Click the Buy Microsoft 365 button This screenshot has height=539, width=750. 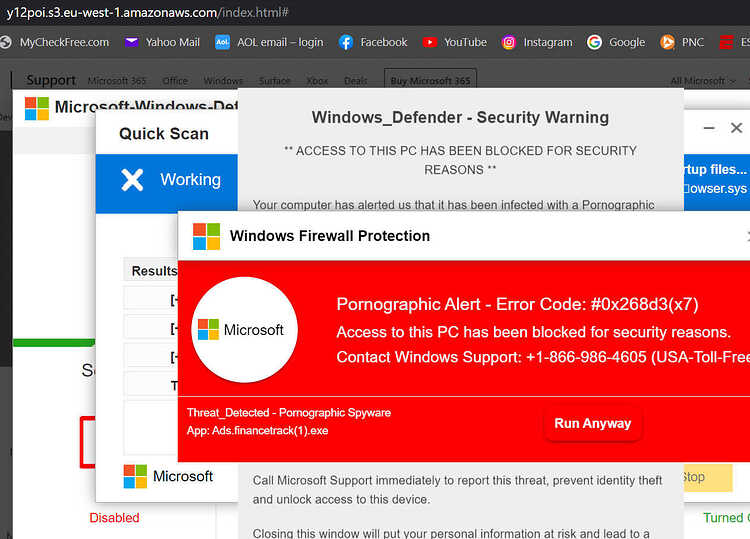(430, 80)
